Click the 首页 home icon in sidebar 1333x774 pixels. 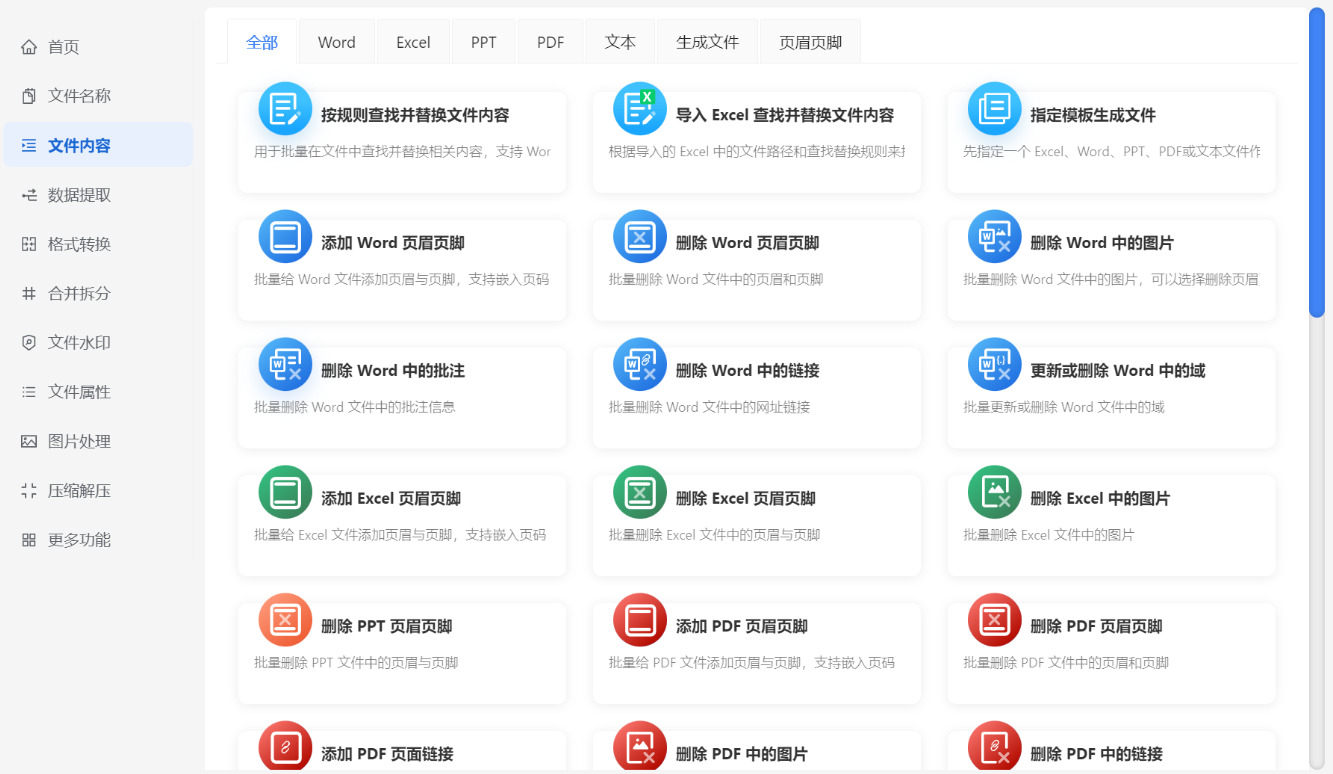[x=29, y=47]
